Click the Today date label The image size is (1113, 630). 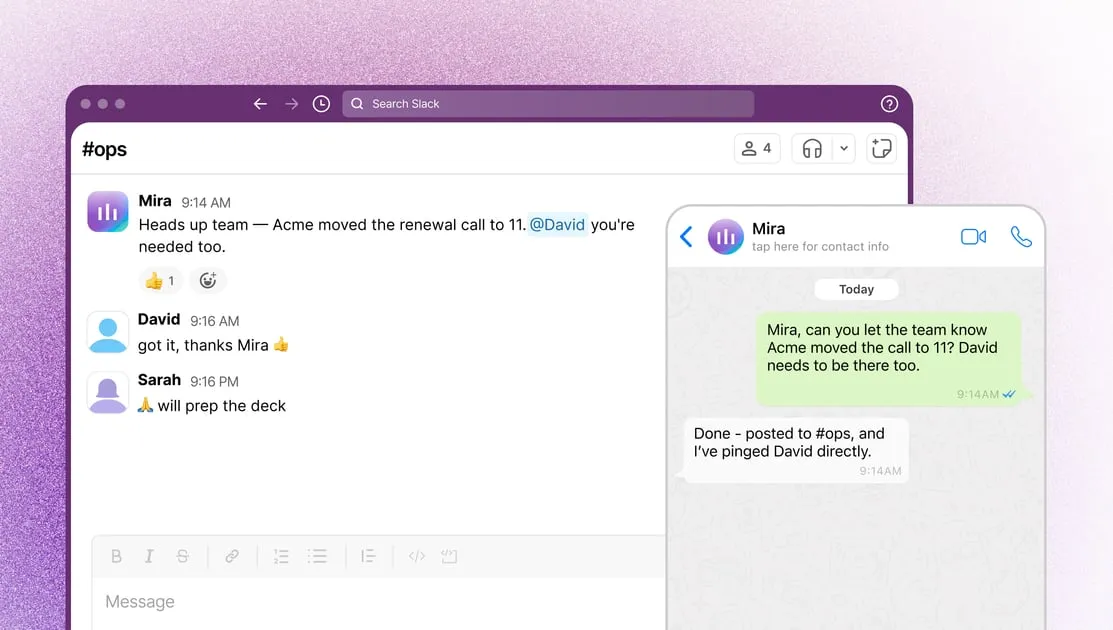click(x=856, y=289)
